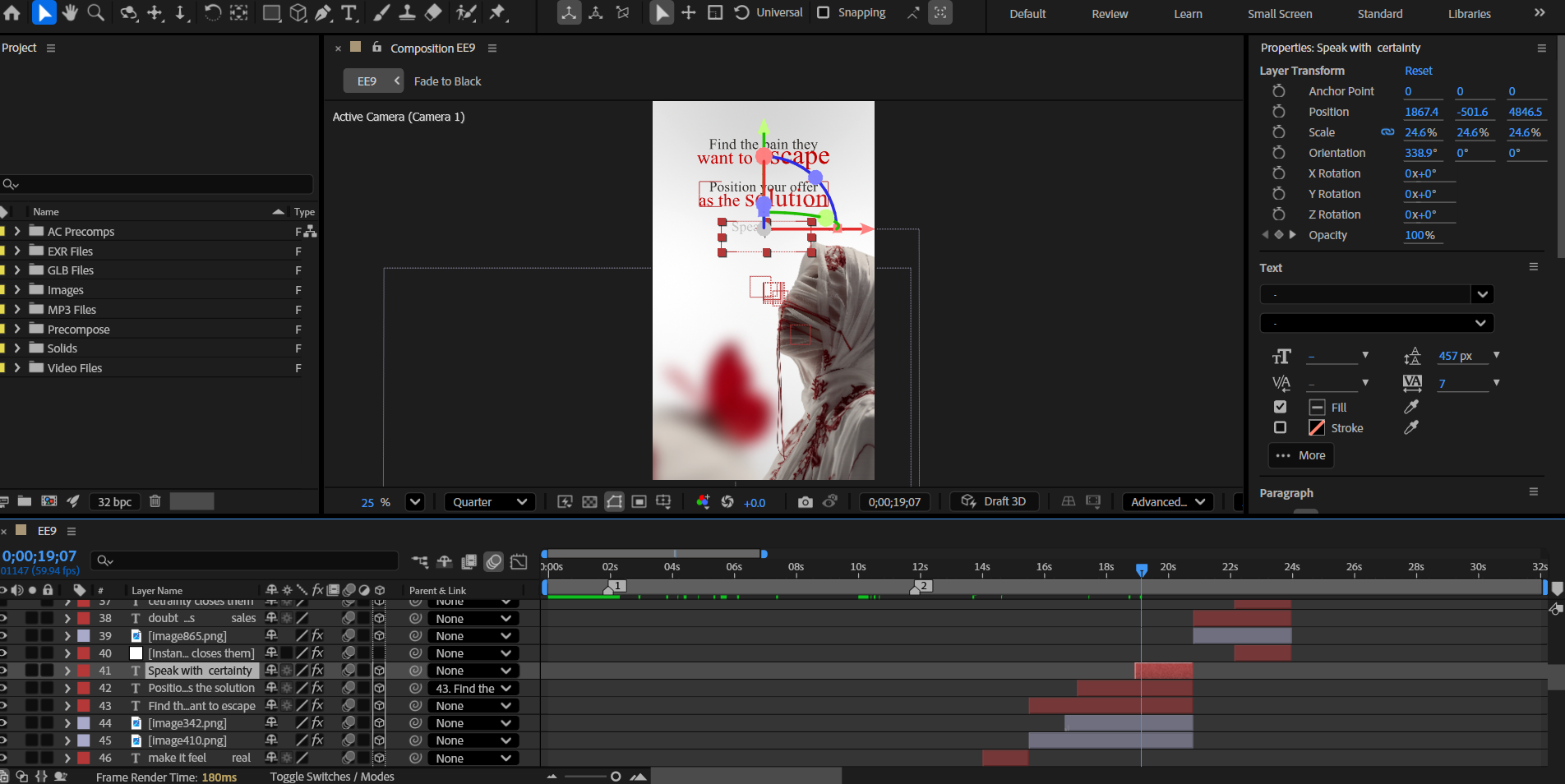Select the Rotation tool

tap(212, 12)
